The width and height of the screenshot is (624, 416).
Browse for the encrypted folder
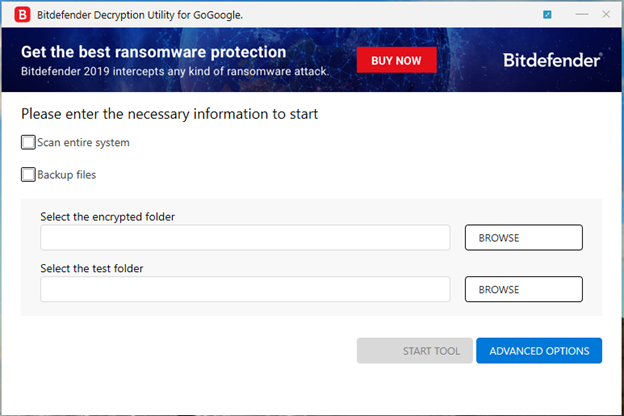(523, 238)
